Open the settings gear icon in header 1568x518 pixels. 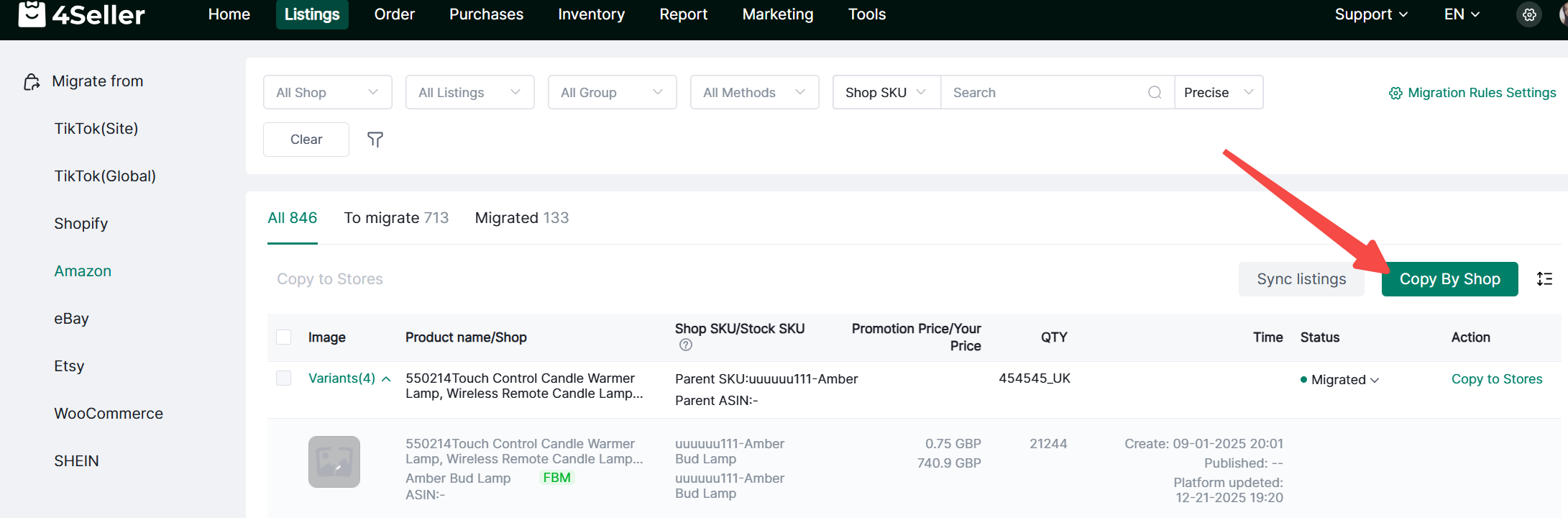point(1528,14)
